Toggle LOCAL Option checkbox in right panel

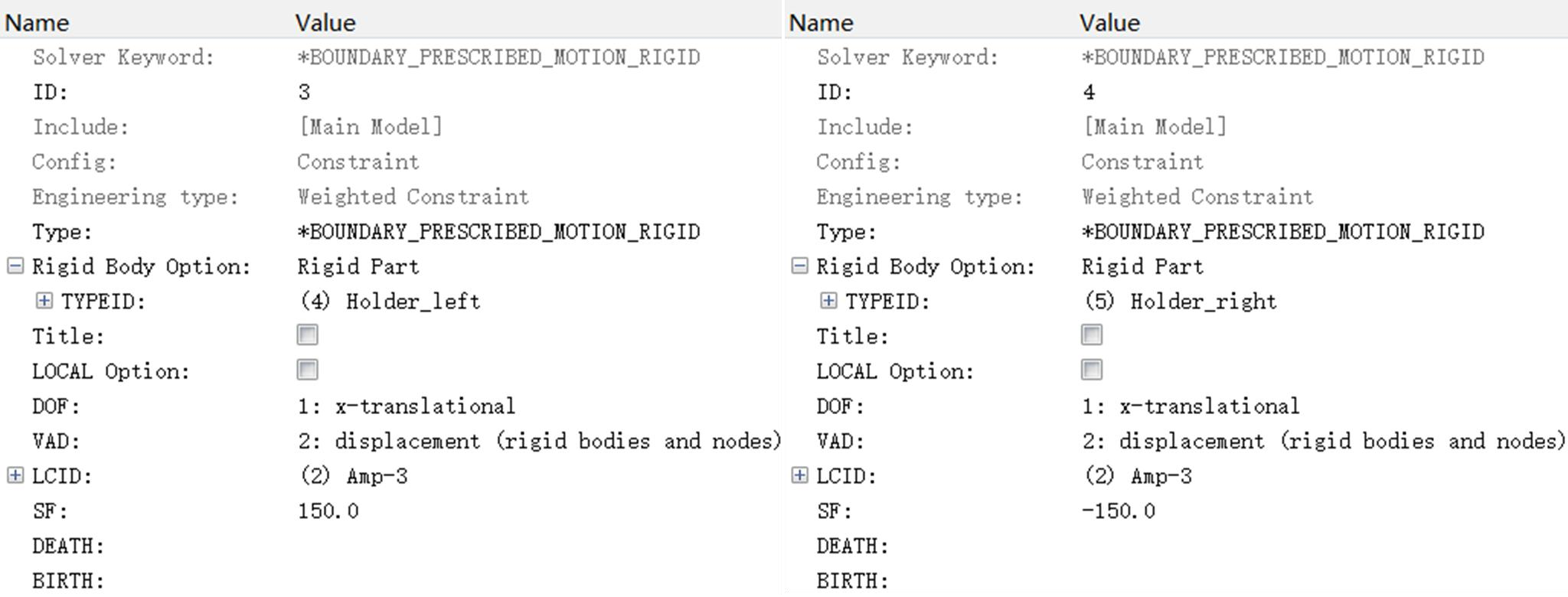pyautogui.click(x=1092, y=370)
